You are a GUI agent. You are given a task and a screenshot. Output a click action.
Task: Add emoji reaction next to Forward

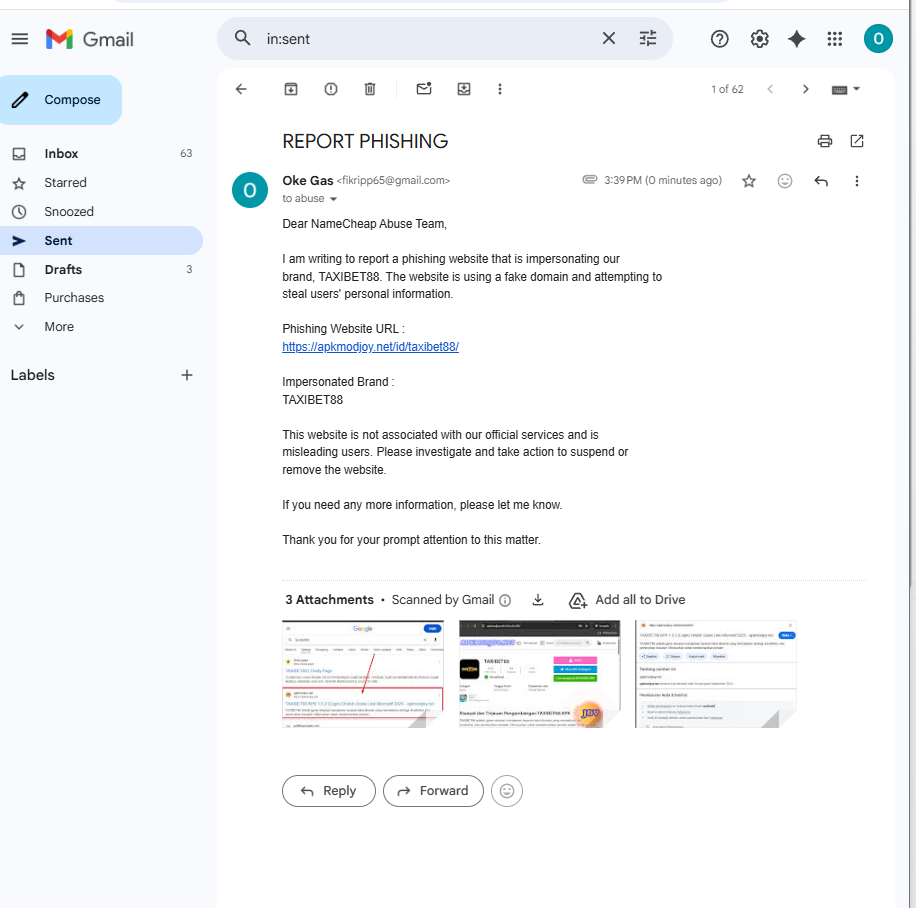(507, 791)
